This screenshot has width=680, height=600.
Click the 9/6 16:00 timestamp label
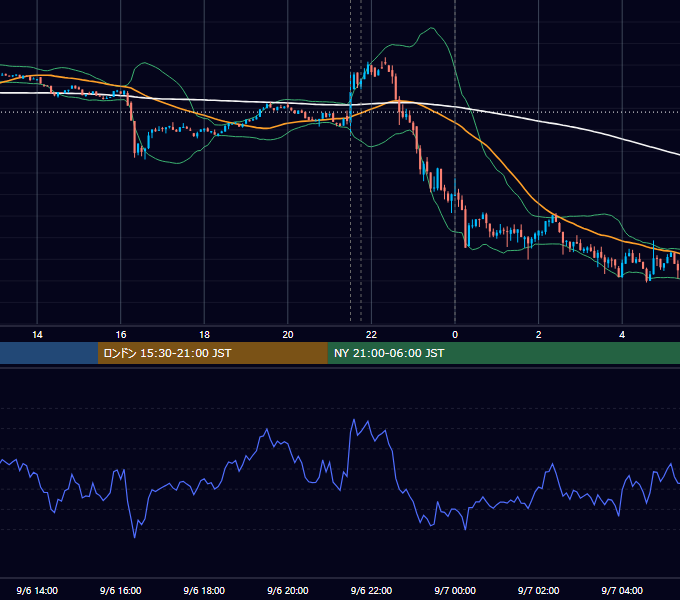pyautogui.click(x=121, y=590)
